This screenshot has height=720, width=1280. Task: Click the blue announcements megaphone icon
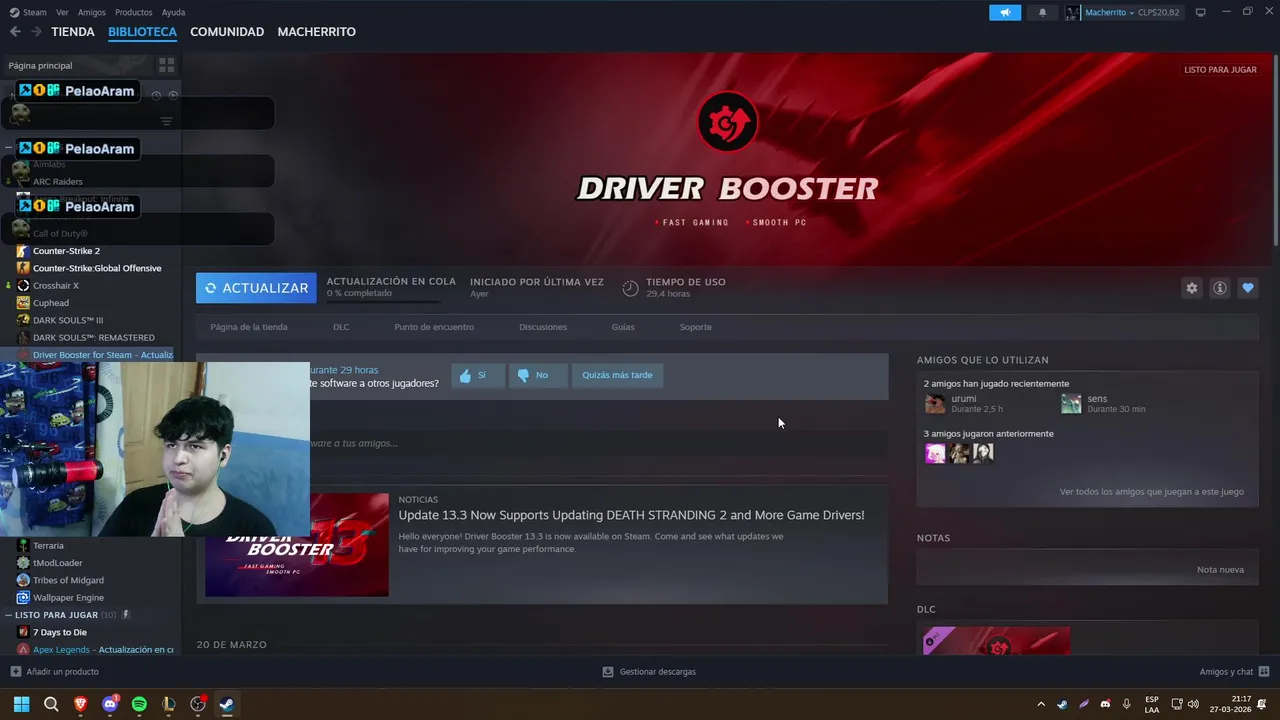[1005, 12]
